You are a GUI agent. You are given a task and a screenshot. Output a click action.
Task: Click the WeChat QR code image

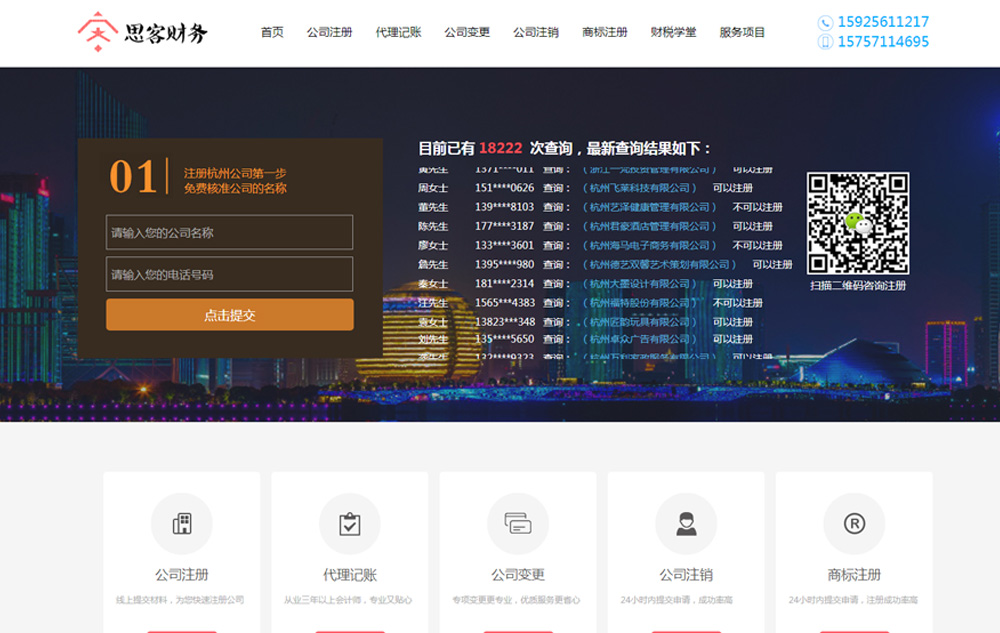pos(858,224)
